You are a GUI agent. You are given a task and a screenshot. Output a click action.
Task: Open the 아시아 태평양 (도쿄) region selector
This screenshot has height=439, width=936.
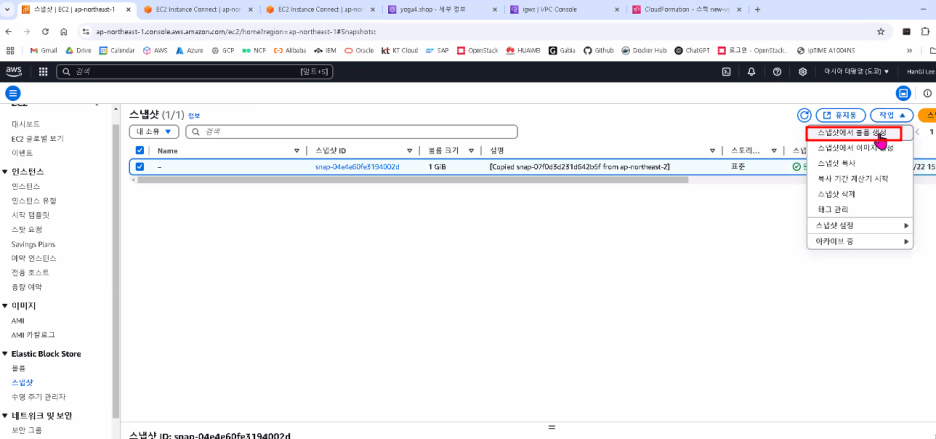[x=856, y=72]
